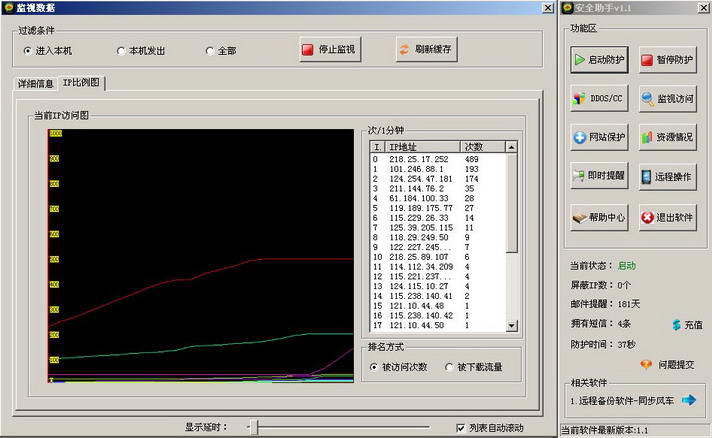Click the 暂停防护 pause protection button
712x438 pixels.
point(667,60)
